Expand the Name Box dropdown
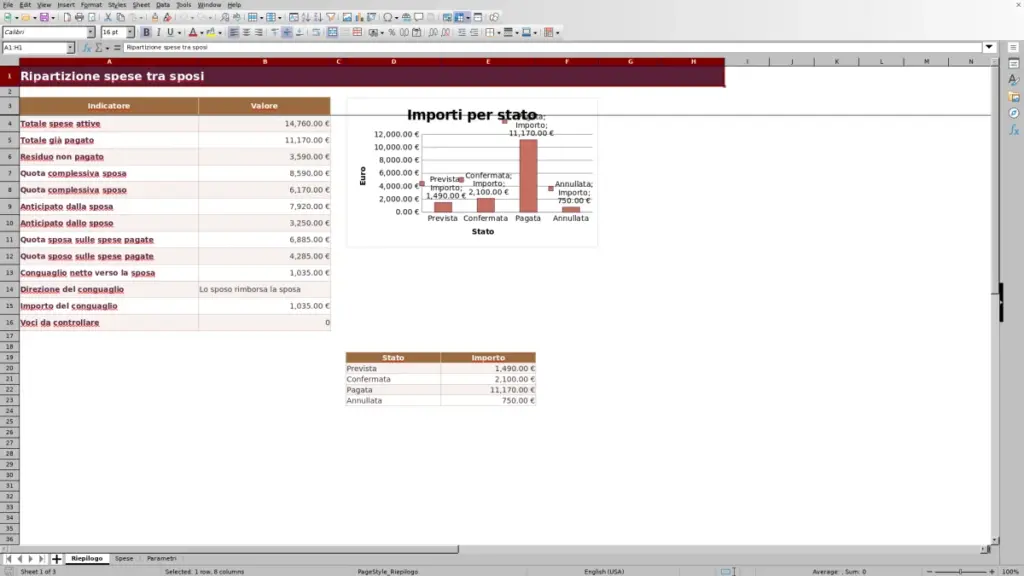 (70, 47)
